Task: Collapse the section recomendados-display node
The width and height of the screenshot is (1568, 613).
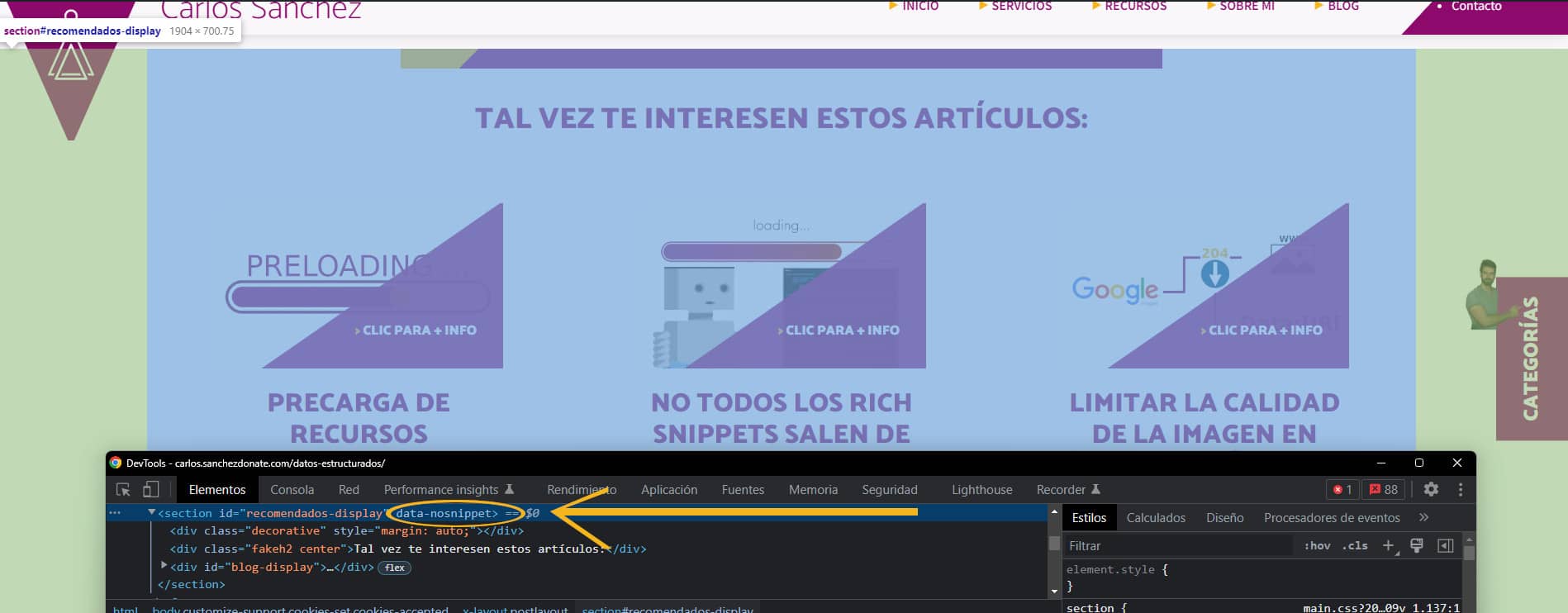Action: click(x=152, y=513)
